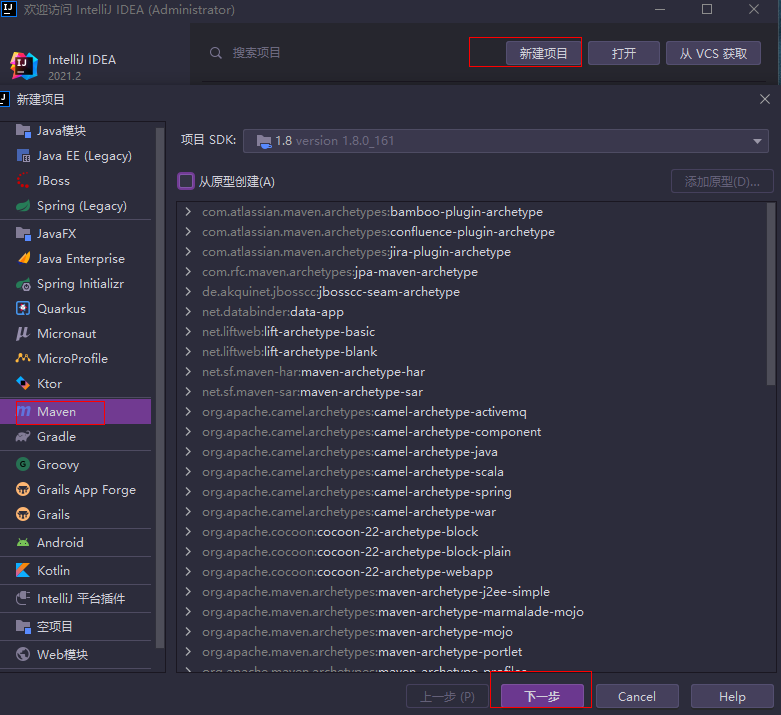Select Gradle project type

click(x=76, y=436)
